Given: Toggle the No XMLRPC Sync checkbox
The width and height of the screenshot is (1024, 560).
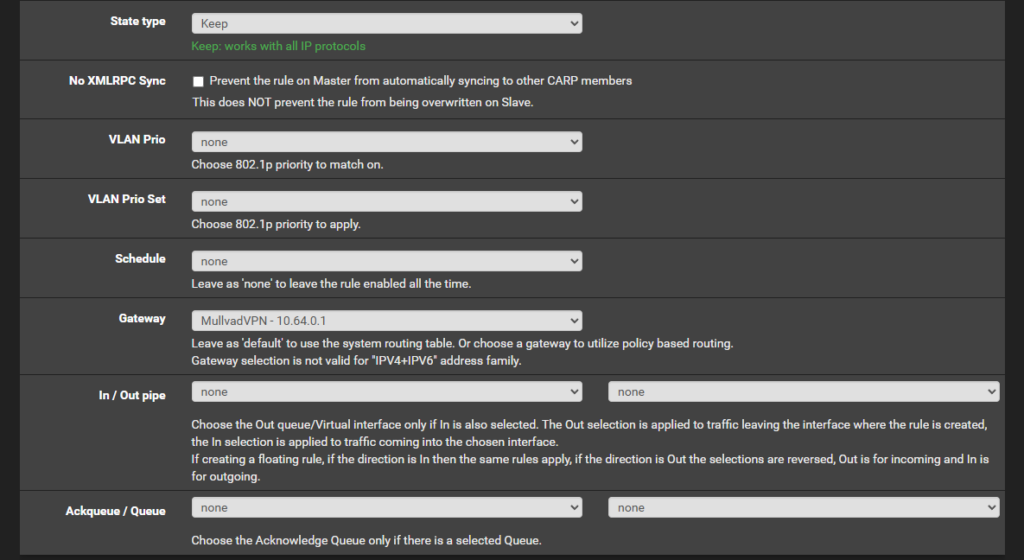Looking at the screenshot, I should point(198,81).
